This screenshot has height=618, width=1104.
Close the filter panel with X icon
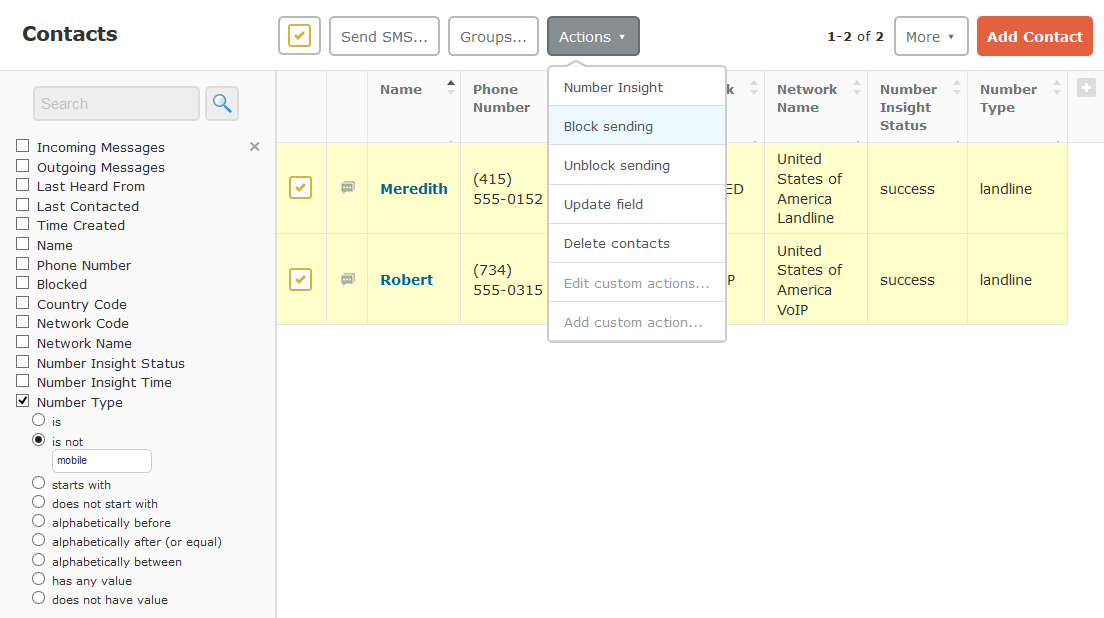(x=254, y=147)
